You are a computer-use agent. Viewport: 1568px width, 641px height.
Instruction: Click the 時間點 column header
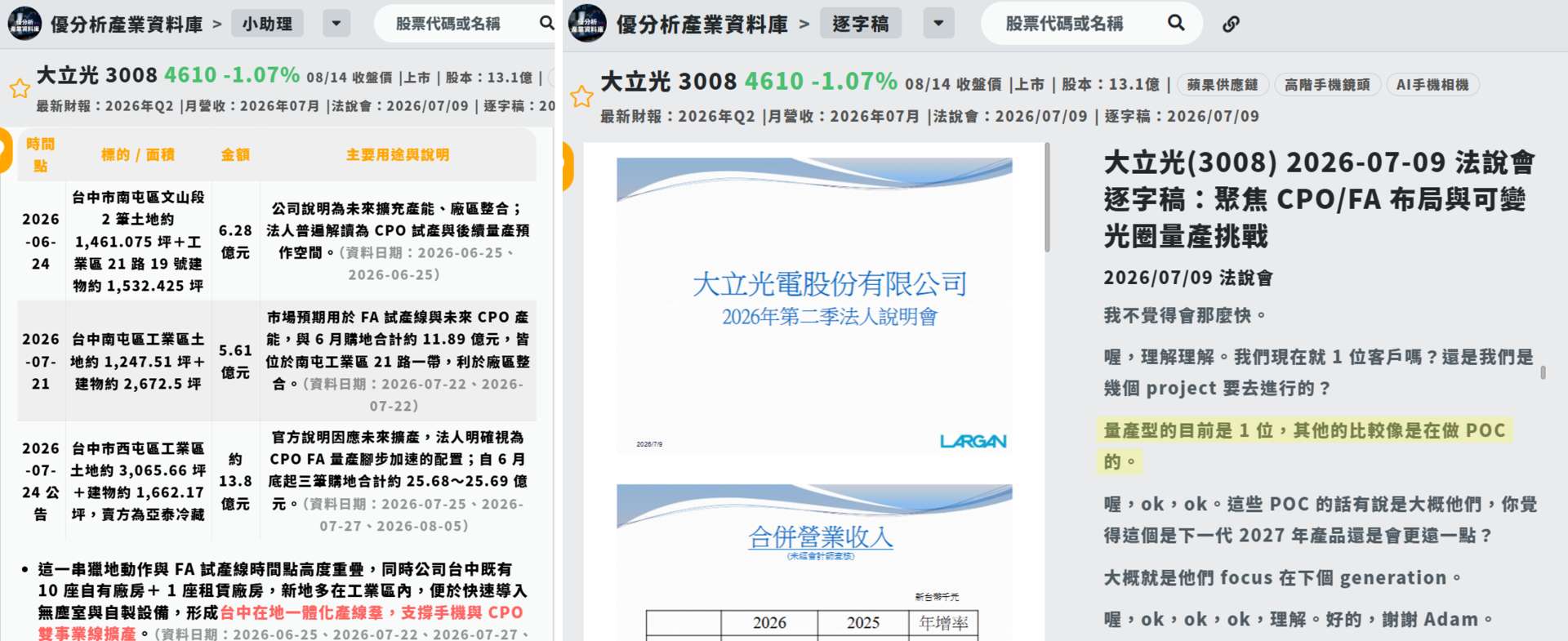point(40,154)
